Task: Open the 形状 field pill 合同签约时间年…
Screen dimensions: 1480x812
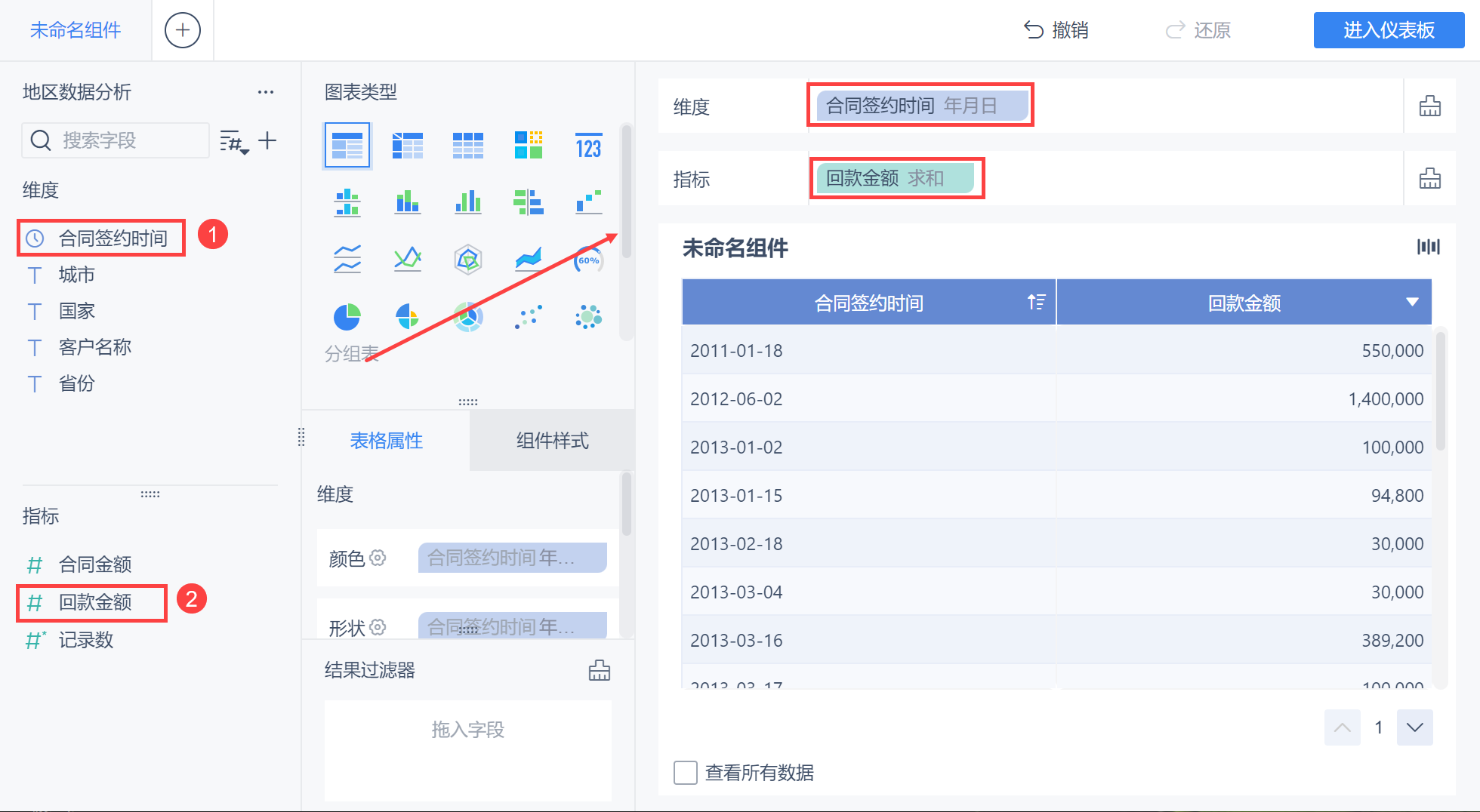Action: 513,626
